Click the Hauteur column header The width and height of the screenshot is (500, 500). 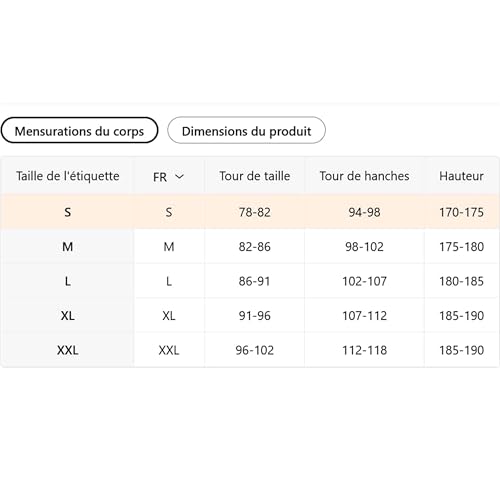point(461,176)
